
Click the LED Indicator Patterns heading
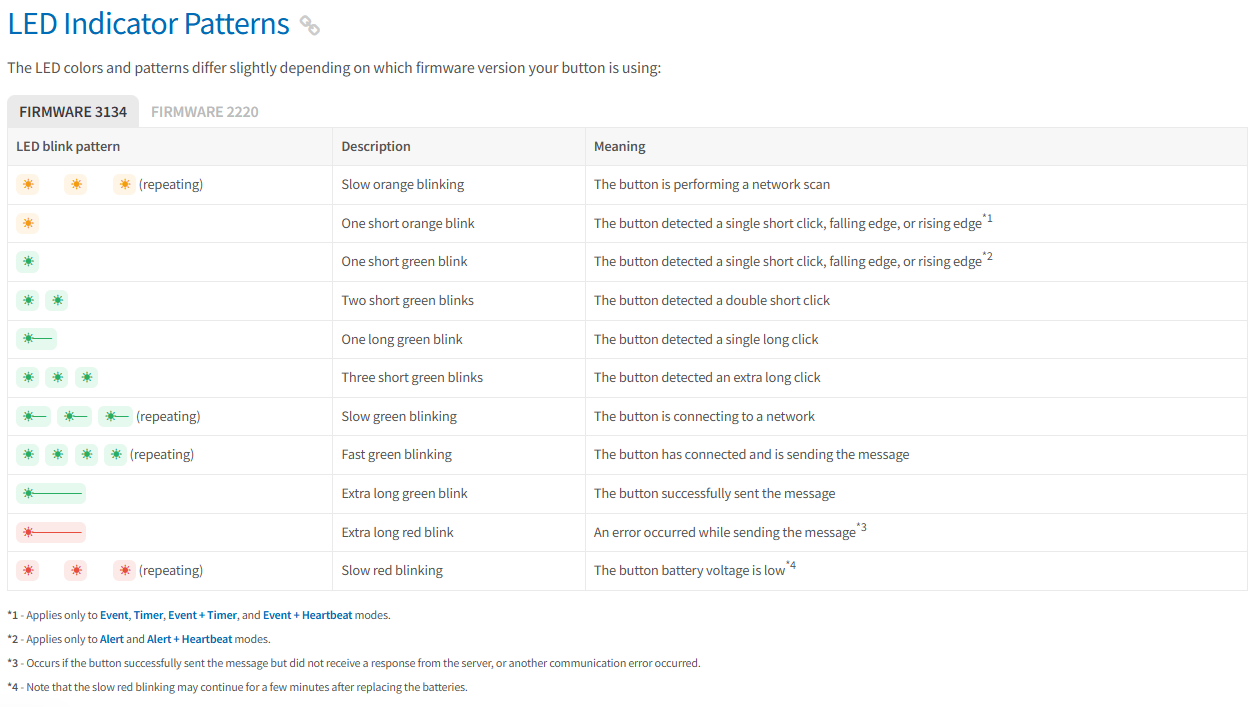point(149,24)
